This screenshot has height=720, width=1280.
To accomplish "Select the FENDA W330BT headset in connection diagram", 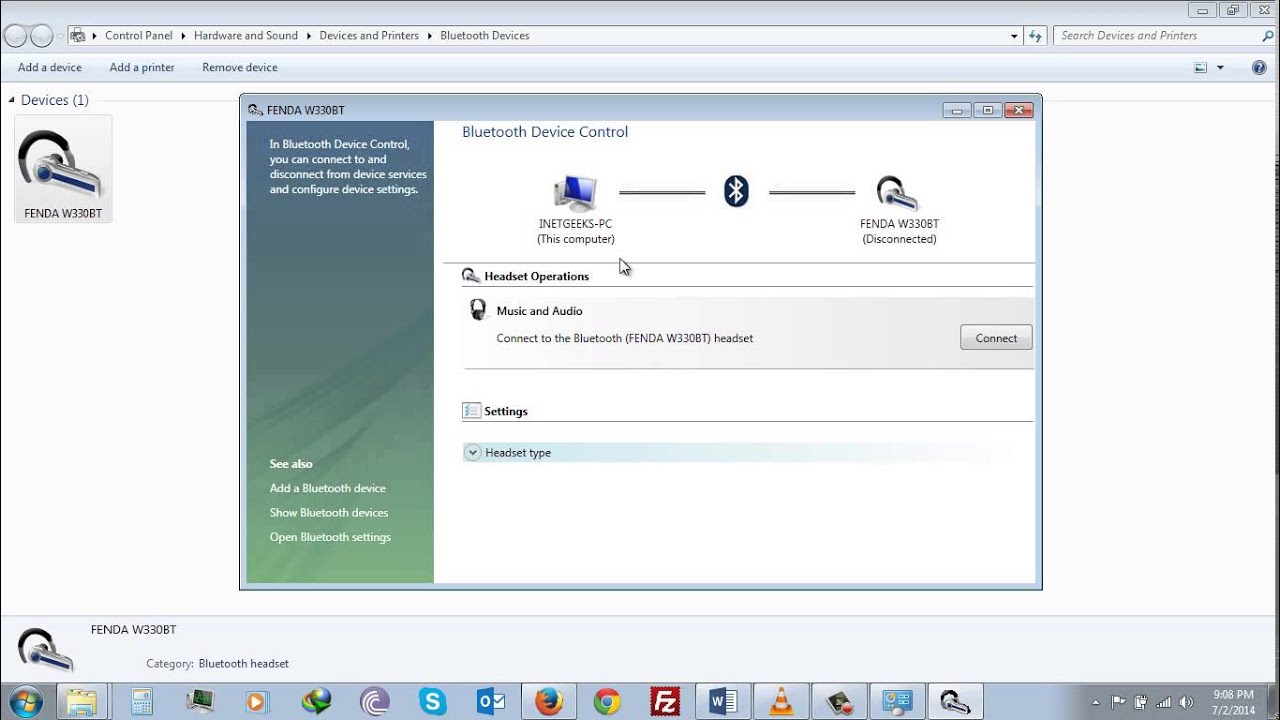I will click(898, 194).
